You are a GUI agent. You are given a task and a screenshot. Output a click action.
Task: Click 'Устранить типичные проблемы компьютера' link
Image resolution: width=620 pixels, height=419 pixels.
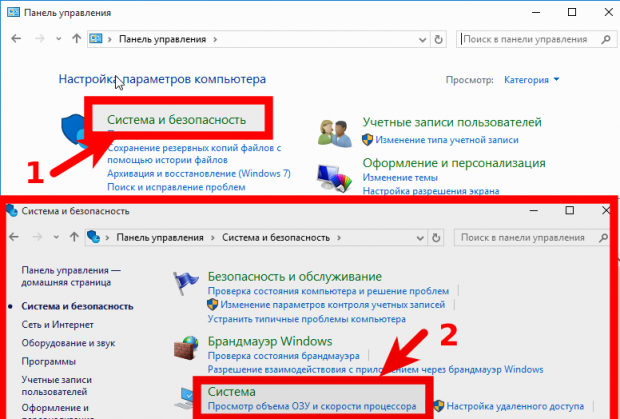click(x=306, y=319)
